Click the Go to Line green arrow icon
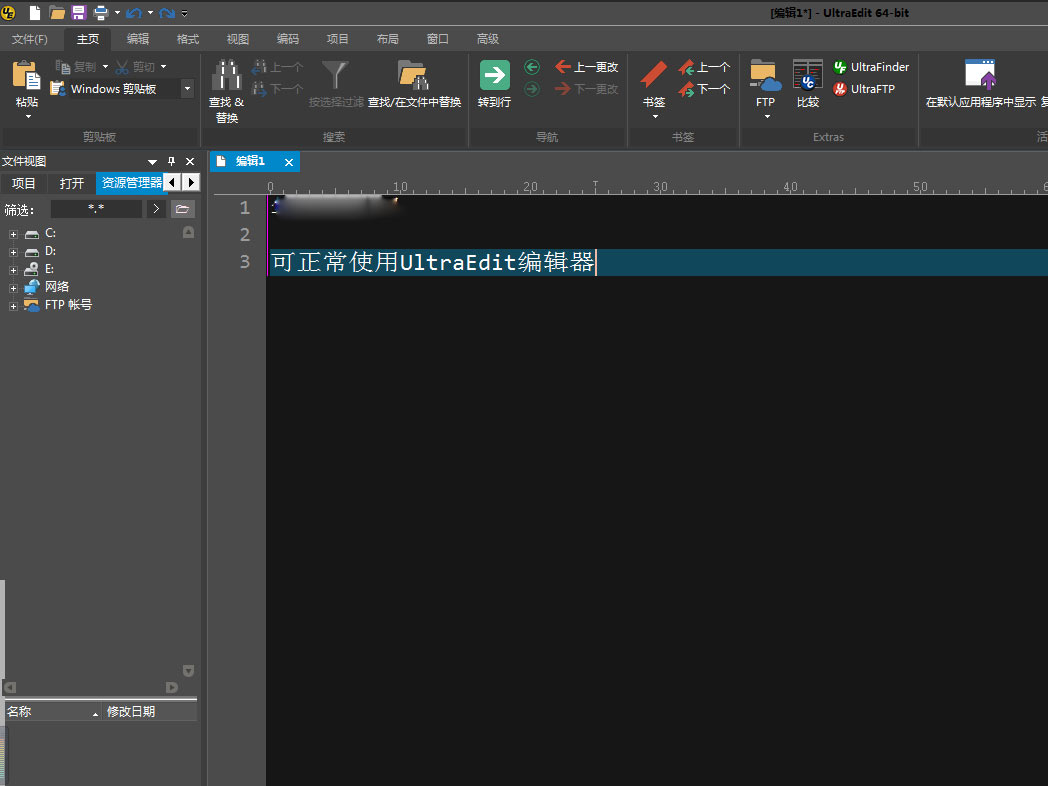 point(494,76)
